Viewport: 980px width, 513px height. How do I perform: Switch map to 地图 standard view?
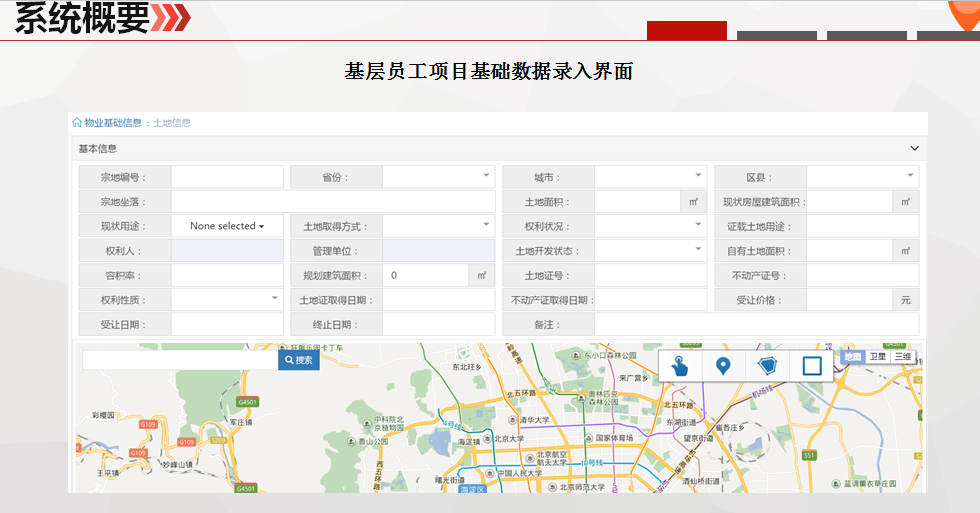[x=852, y=357]
